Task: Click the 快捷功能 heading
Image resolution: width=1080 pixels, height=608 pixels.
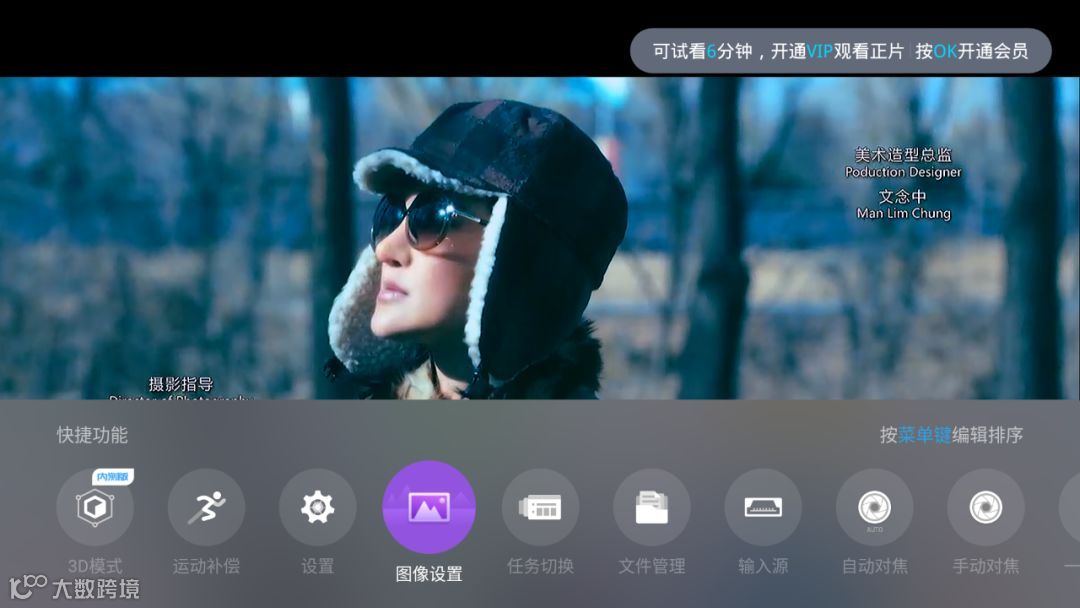Action: (92, 435)
